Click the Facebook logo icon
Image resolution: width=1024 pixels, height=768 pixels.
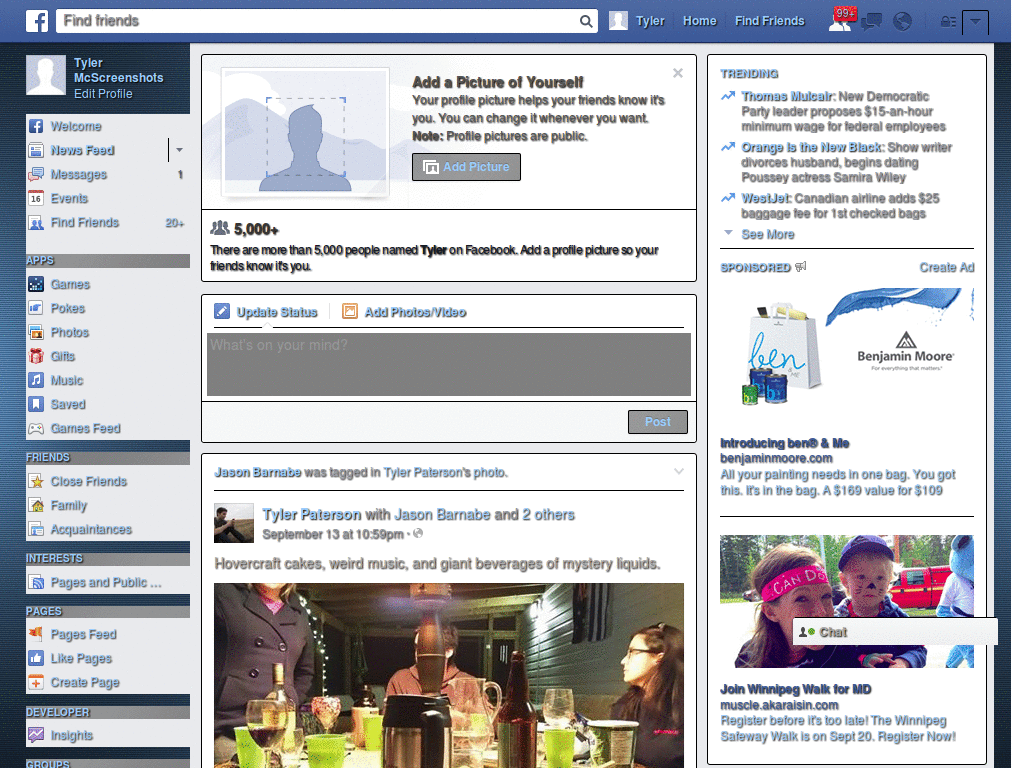37,21
